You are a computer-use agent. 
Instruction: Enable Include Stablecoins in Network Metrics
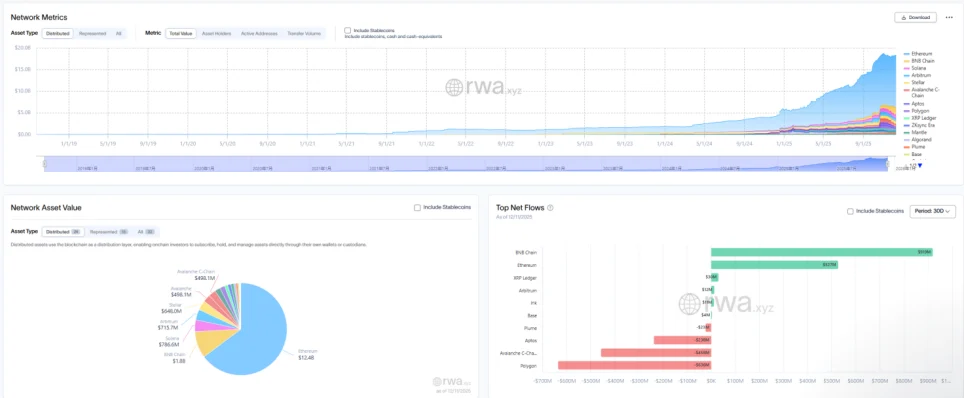pos(348,30)
